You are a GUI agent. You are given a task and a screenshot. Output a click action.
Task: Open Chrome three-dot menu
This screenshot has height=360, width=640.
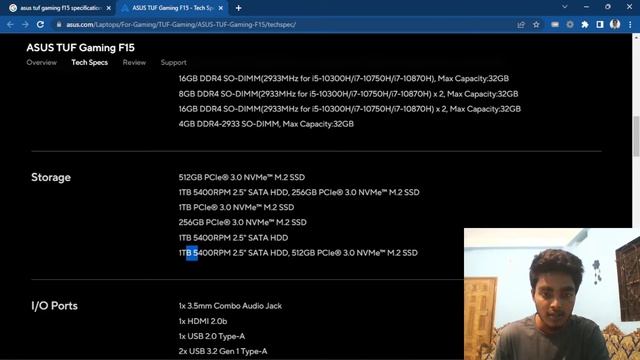630,25
